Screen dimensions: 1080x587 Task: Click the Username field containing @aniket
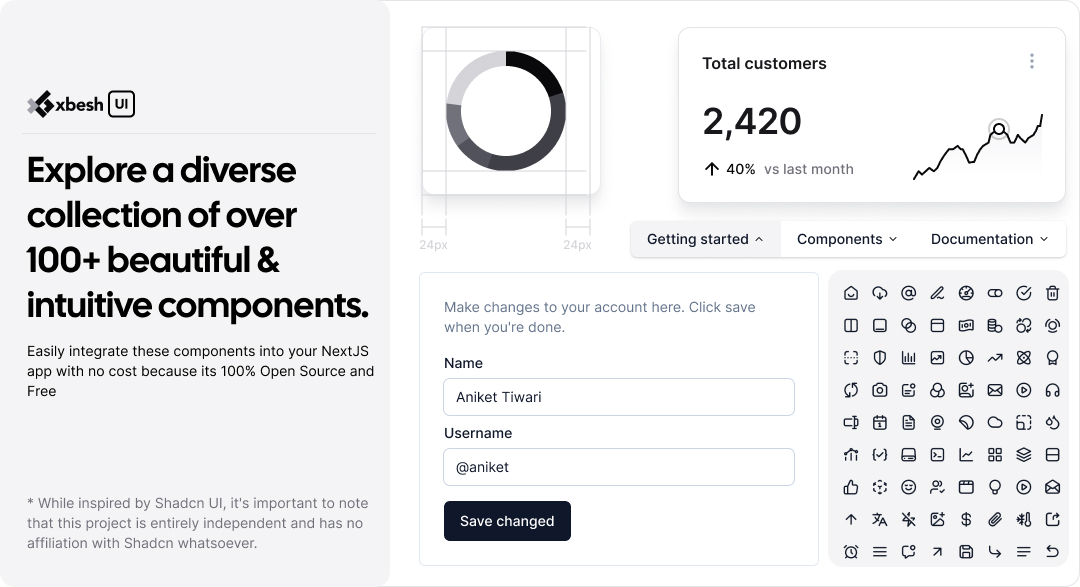point(619,467)
